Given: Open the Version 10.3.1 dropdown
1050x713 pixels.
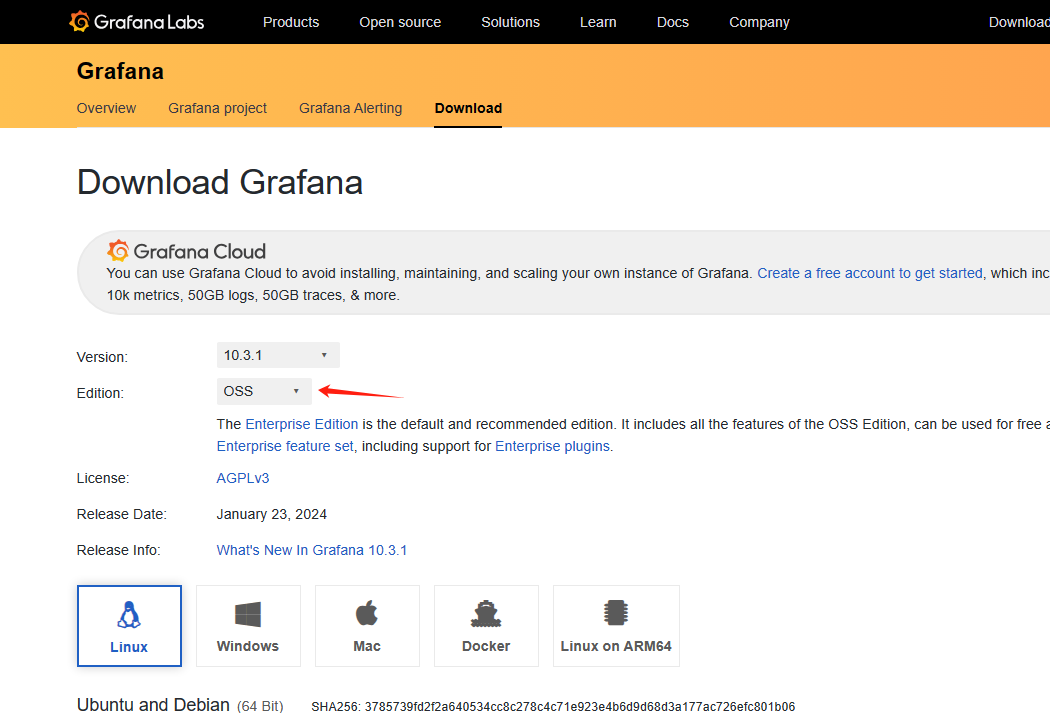Looking at the screenshot, I should tap(278, 355).
